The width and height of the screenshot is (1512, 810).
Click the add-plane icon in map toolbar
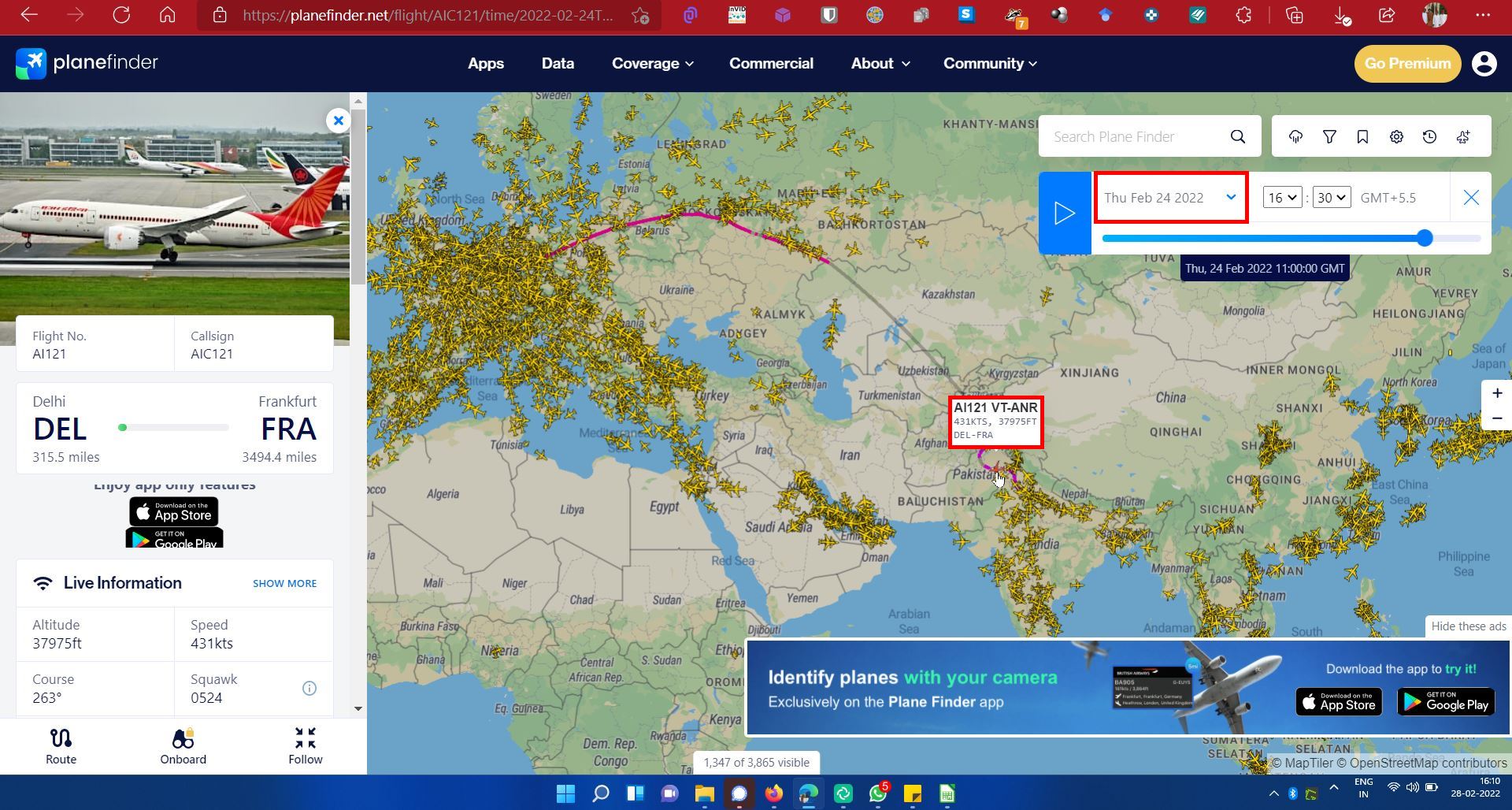[1463, 137]
